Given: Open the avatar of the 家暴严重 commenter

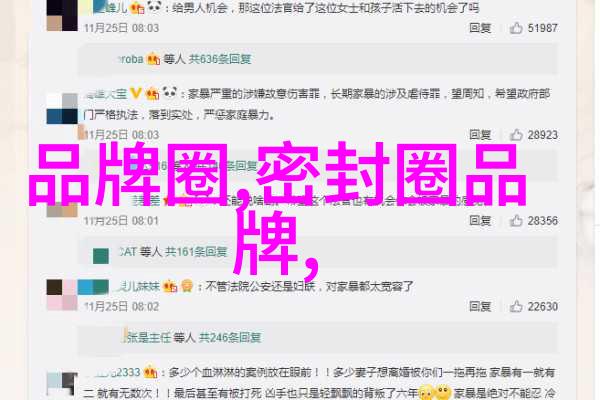Looking at the screenshot, I should pos(62,108).
